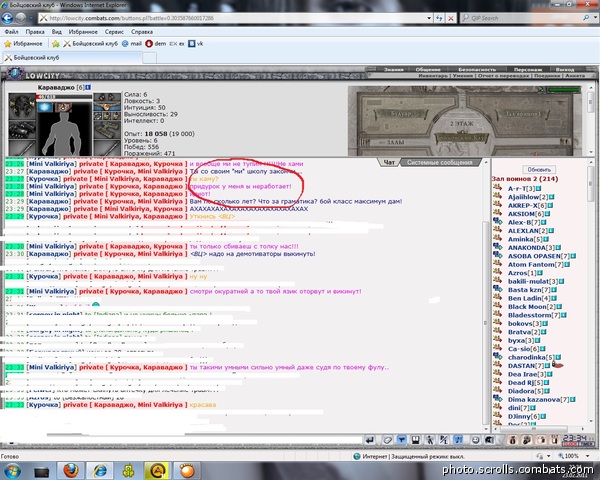The height and width of the screenshot is (480, 600).
Task: Click the walking man icon in chat toolbar
Action: coord(430,440)
